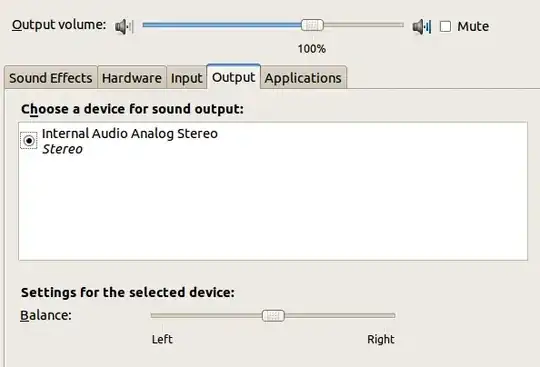Click the unfilled part of the volume track
The height and width of the screenshot is (367, 540).
[x=363, y=25]
